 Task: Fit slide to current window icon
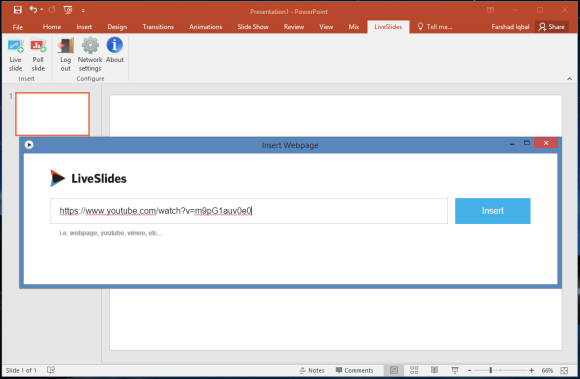pos(564,370)
